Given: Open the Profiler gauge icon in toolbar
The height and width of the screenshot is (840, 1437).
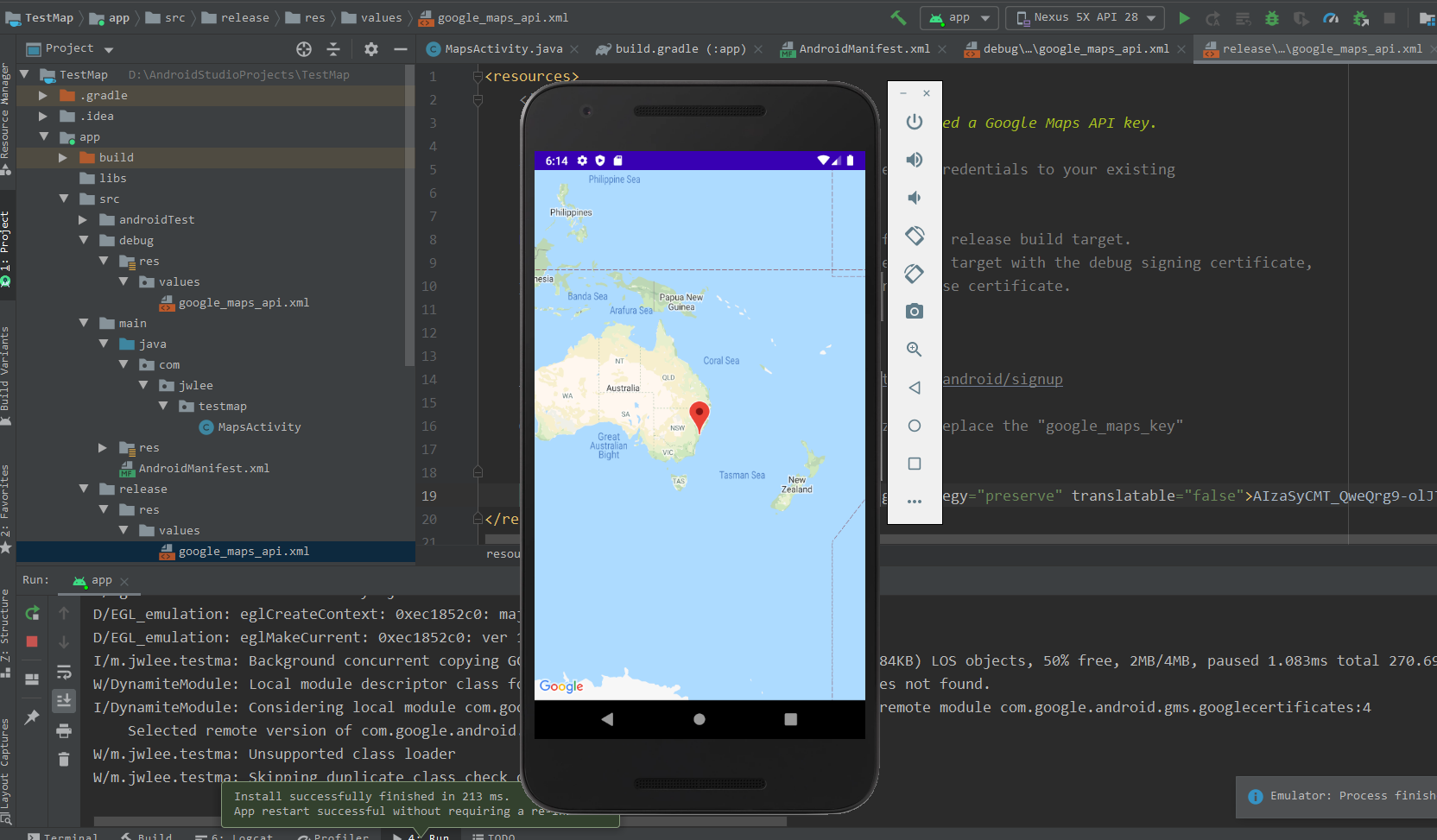Looking at the screenshot, I should click(1331, 18).
